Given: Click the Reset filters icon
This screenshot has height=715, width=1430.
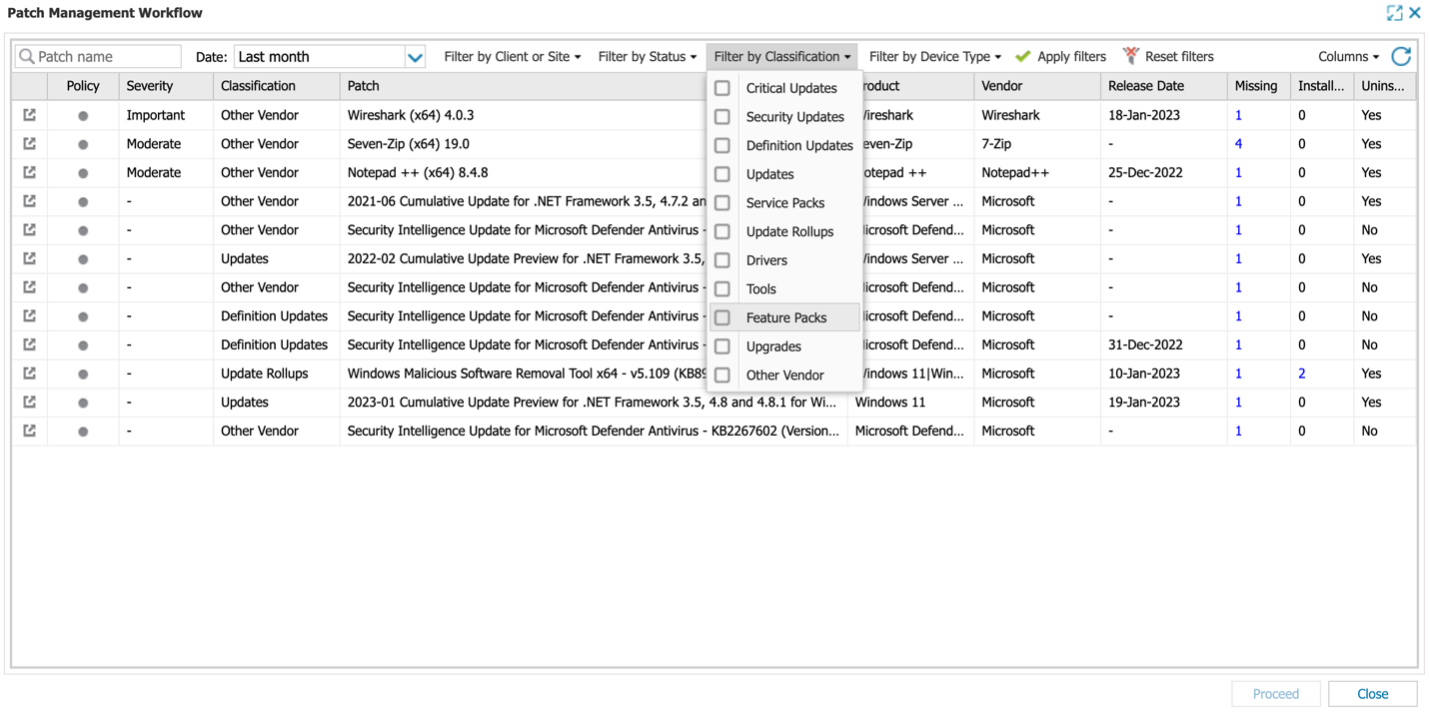Looking at the screenshot, I should click(1131, 56).
